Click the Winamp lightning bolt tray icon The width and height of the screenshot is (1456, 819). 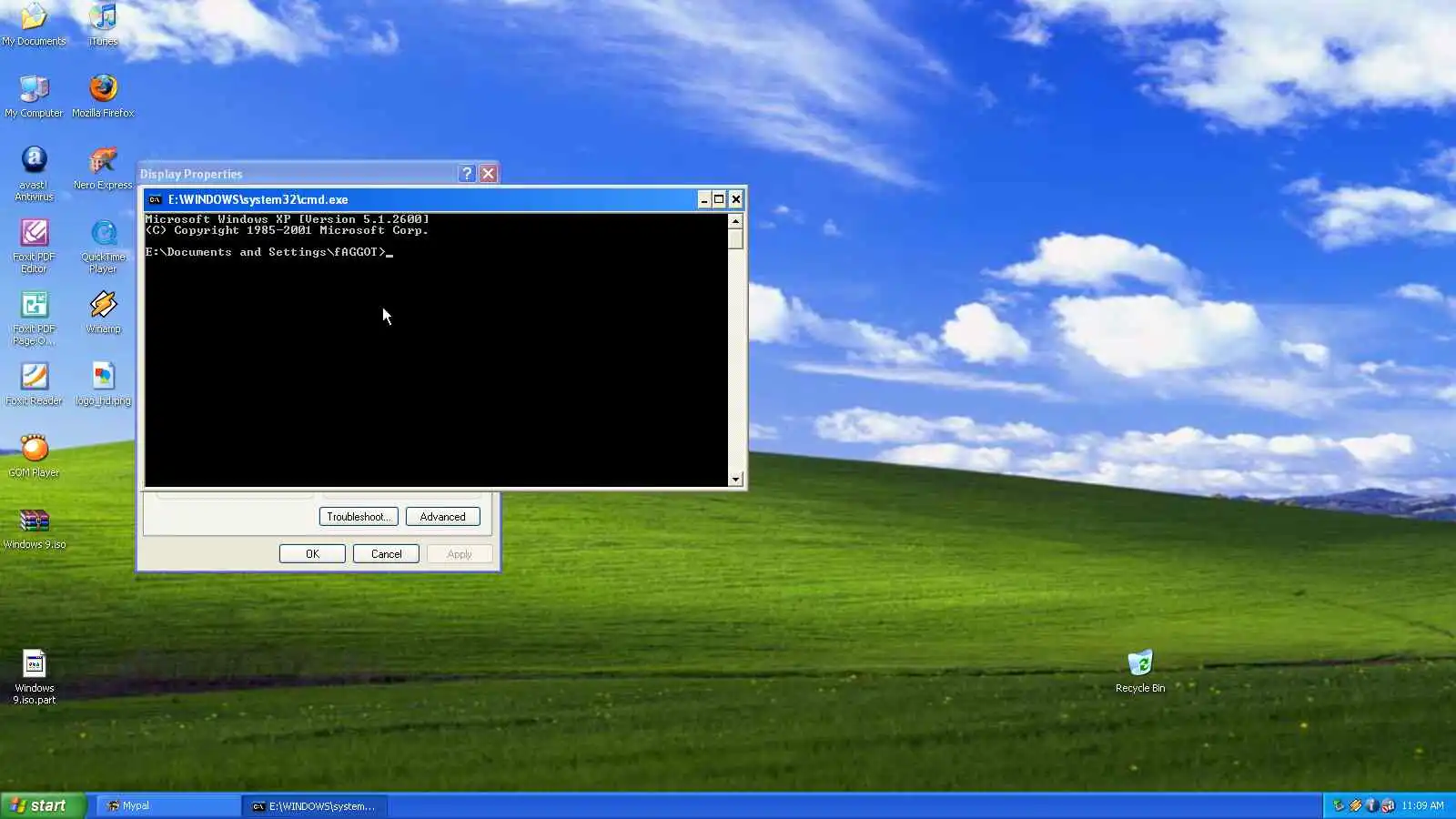(x=1355, y=805)
